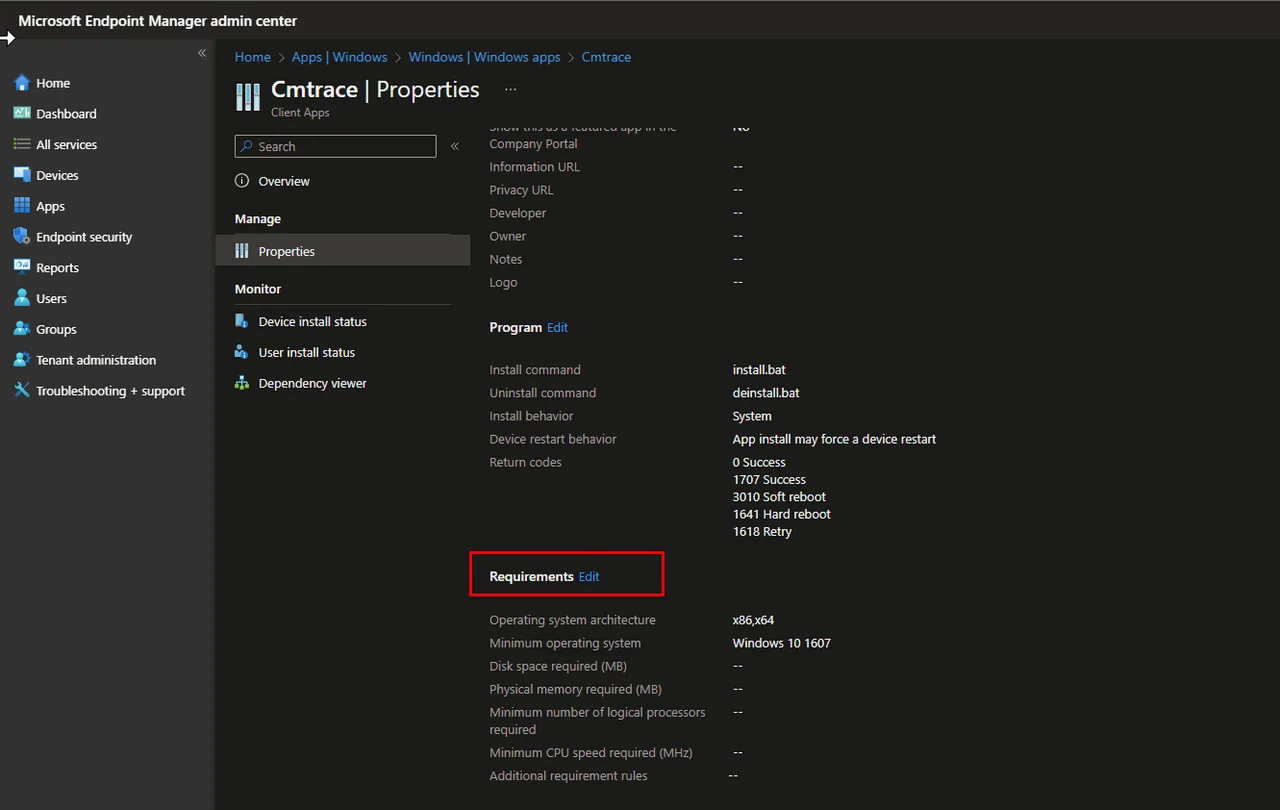Click the Device install status icon

pos(242,321)
